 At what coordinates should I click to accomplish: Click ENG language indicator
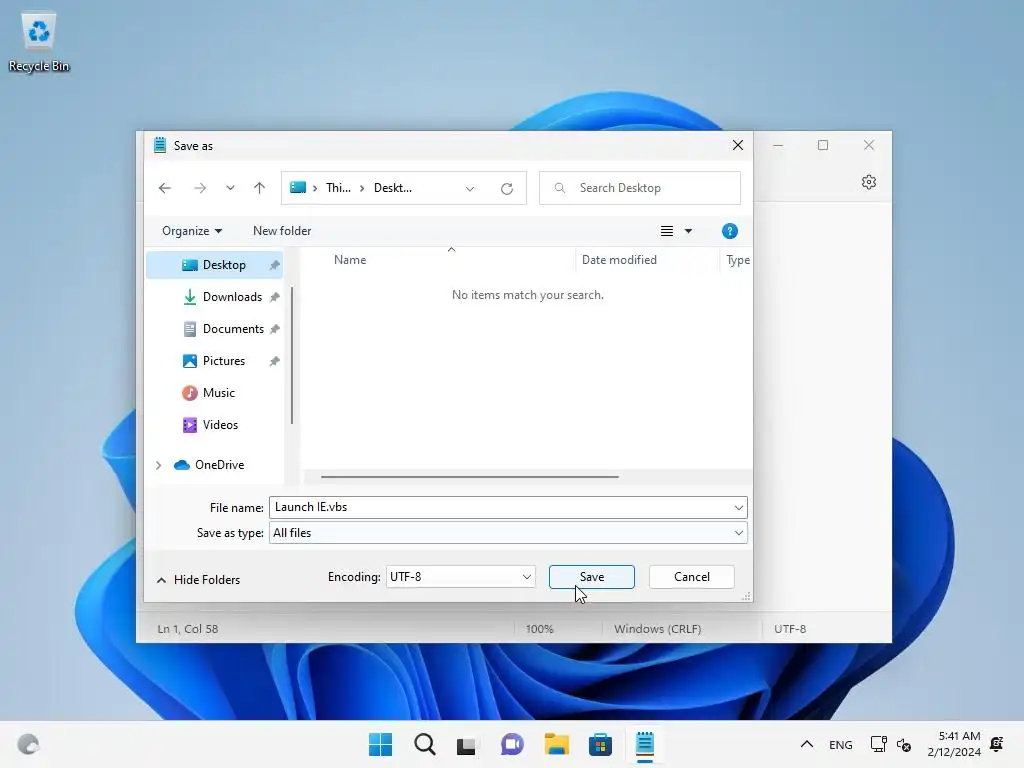click(840, 744)
